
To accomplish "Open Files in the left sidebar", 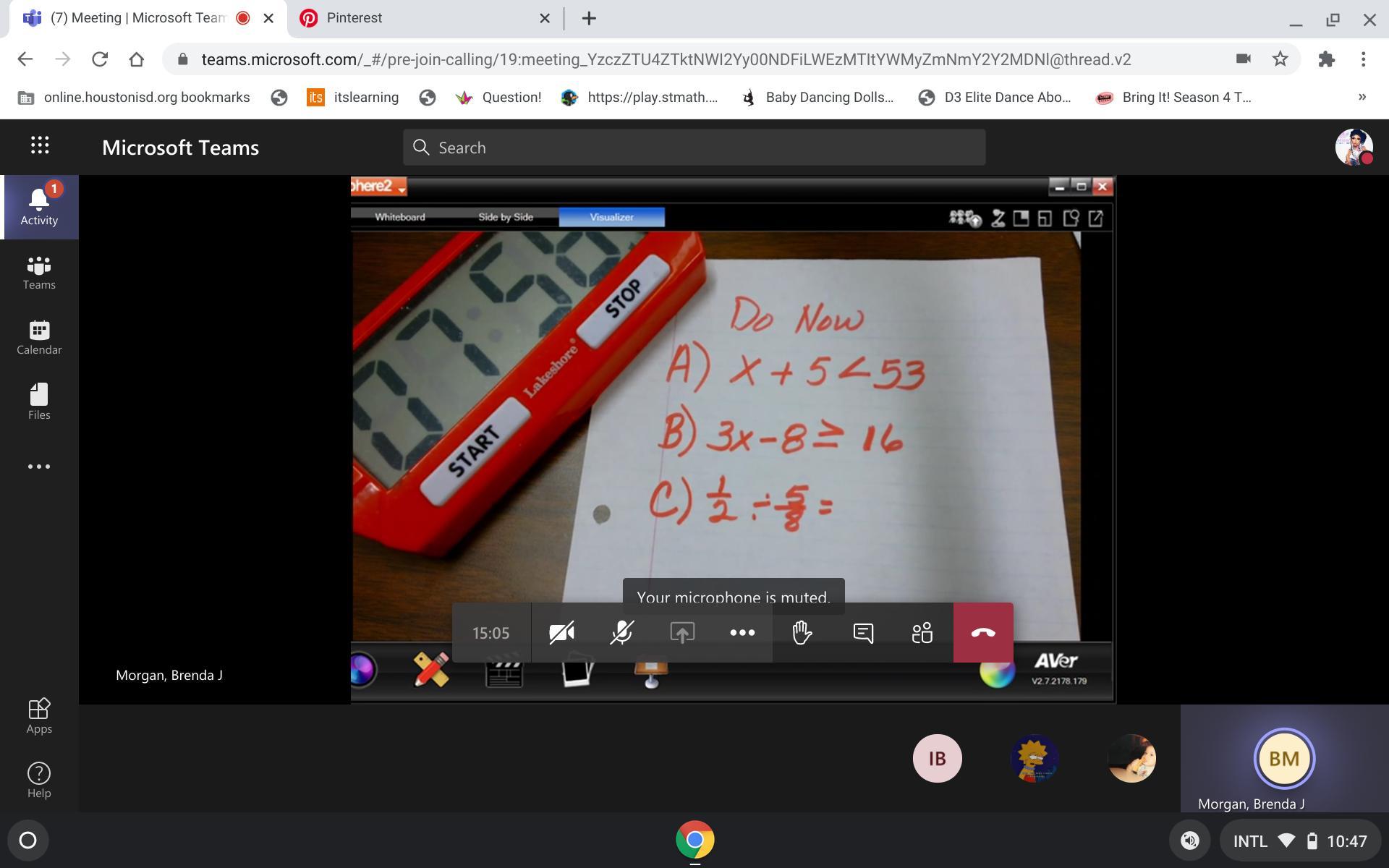I will [39, 402].
